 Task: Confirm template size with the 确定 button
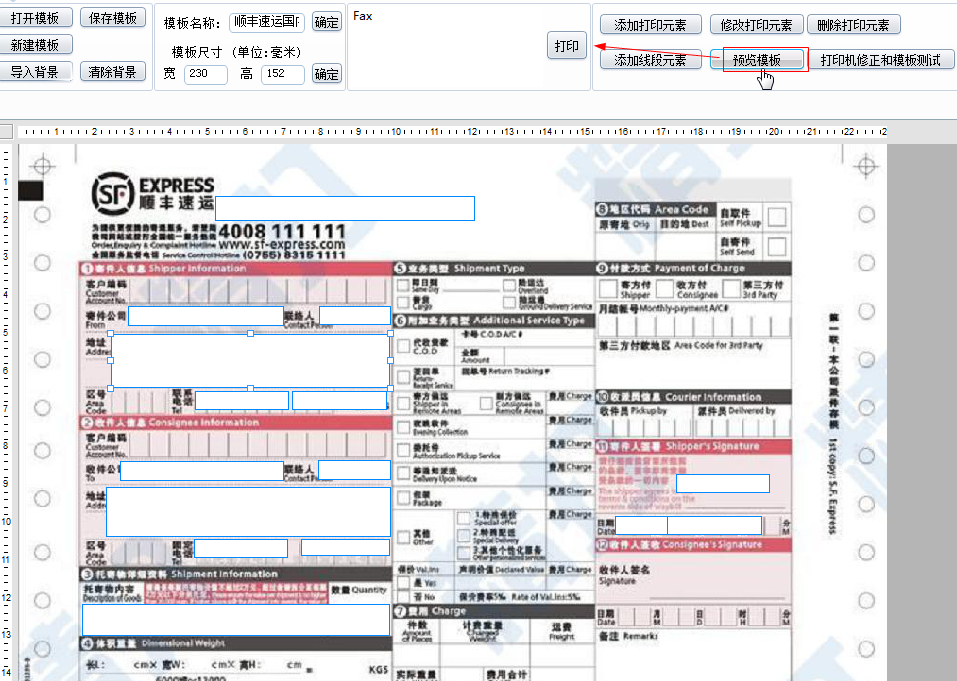(x=327, y=74)
